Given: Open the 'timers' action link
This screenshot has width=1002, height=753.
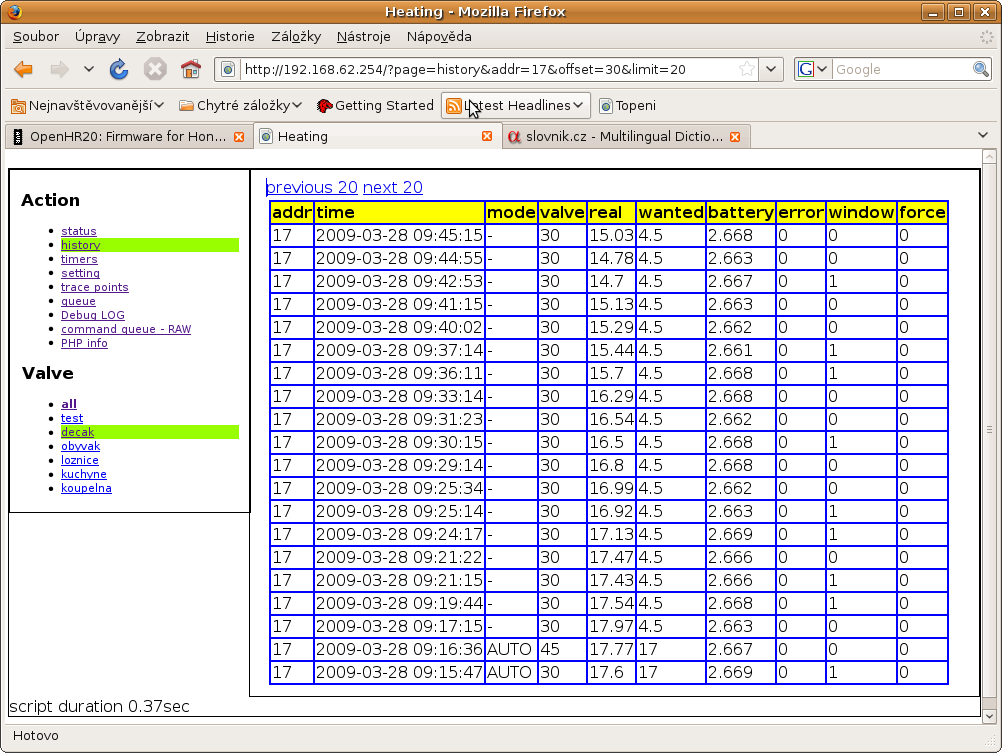Looking at the screenshot, I should click(x=79, y=259).
